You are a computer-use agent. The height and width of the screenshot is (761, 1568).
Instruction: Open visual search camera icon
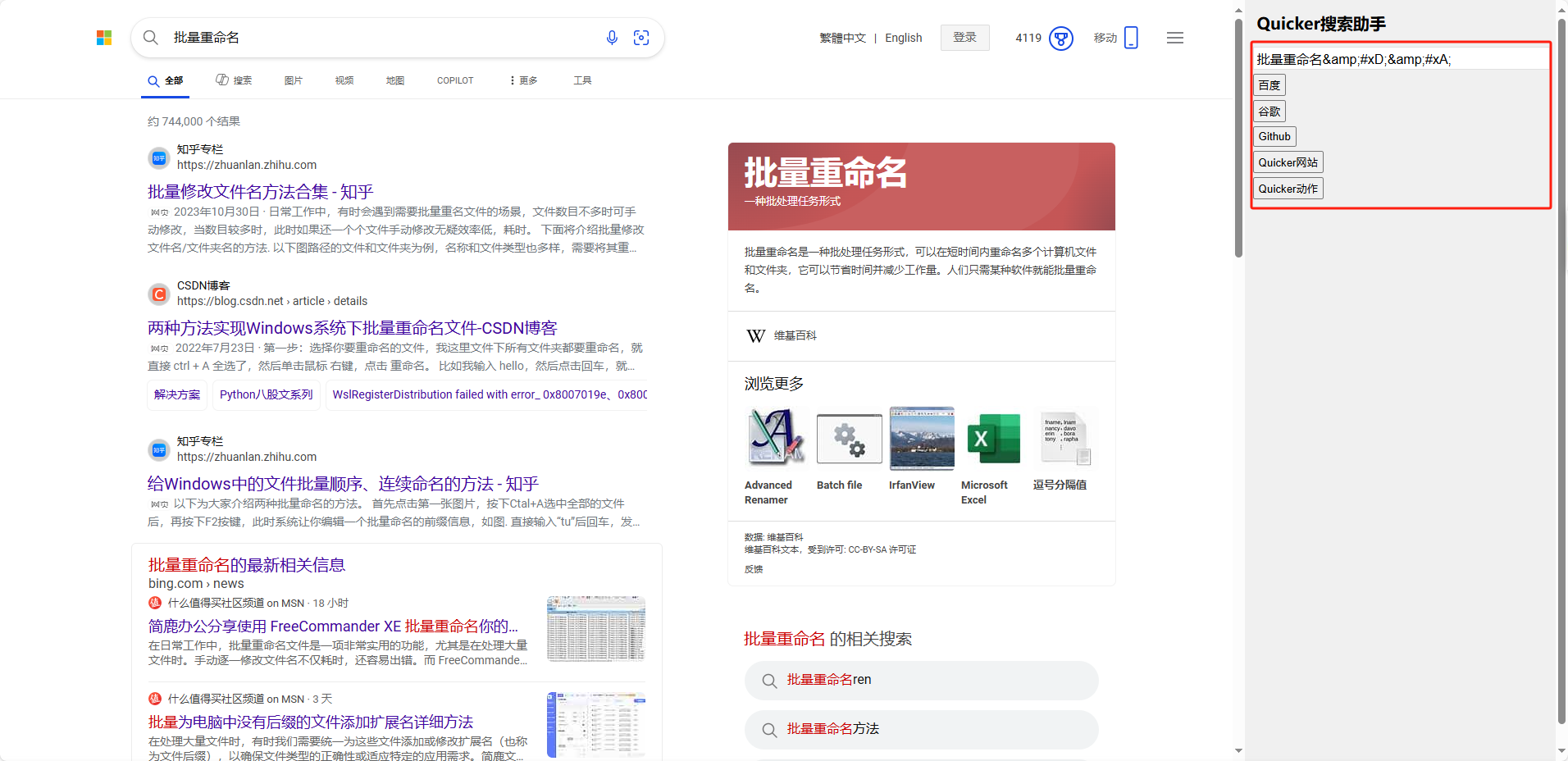(641, 38)
